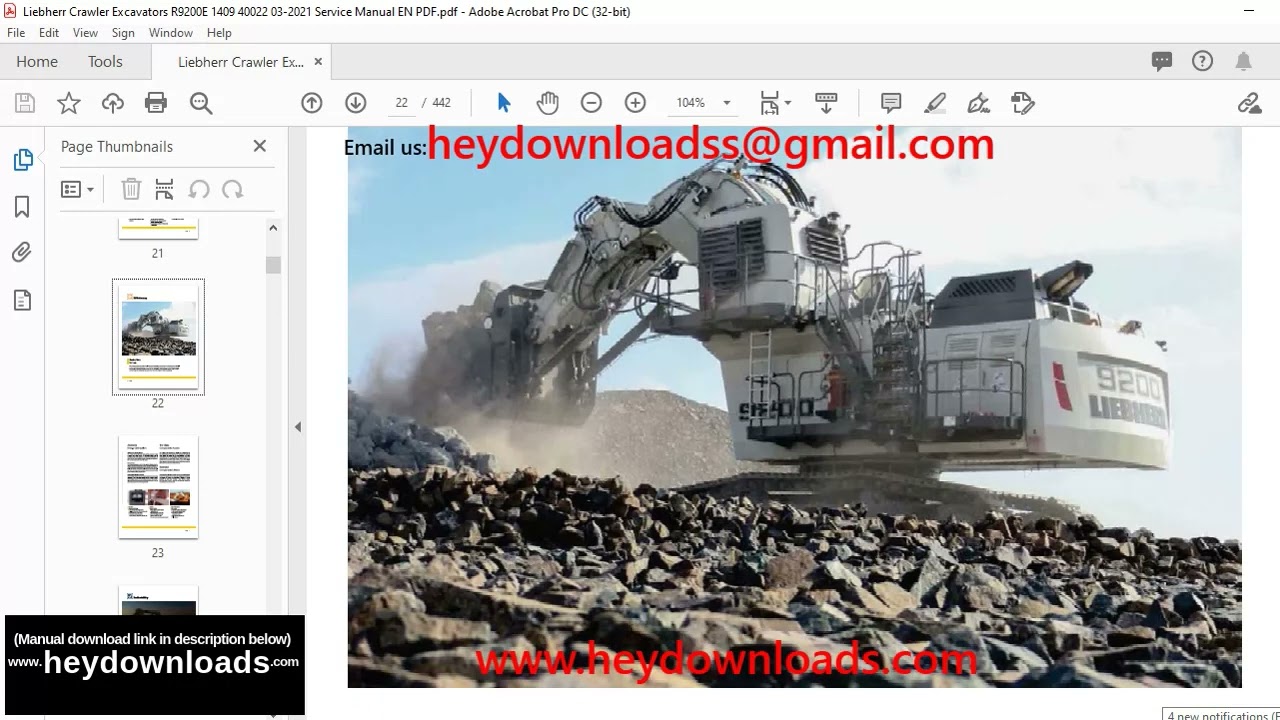The image size is (1280, 720).
Task: Select Liebherr Crawler document tab
Action: tap(241, 62)
